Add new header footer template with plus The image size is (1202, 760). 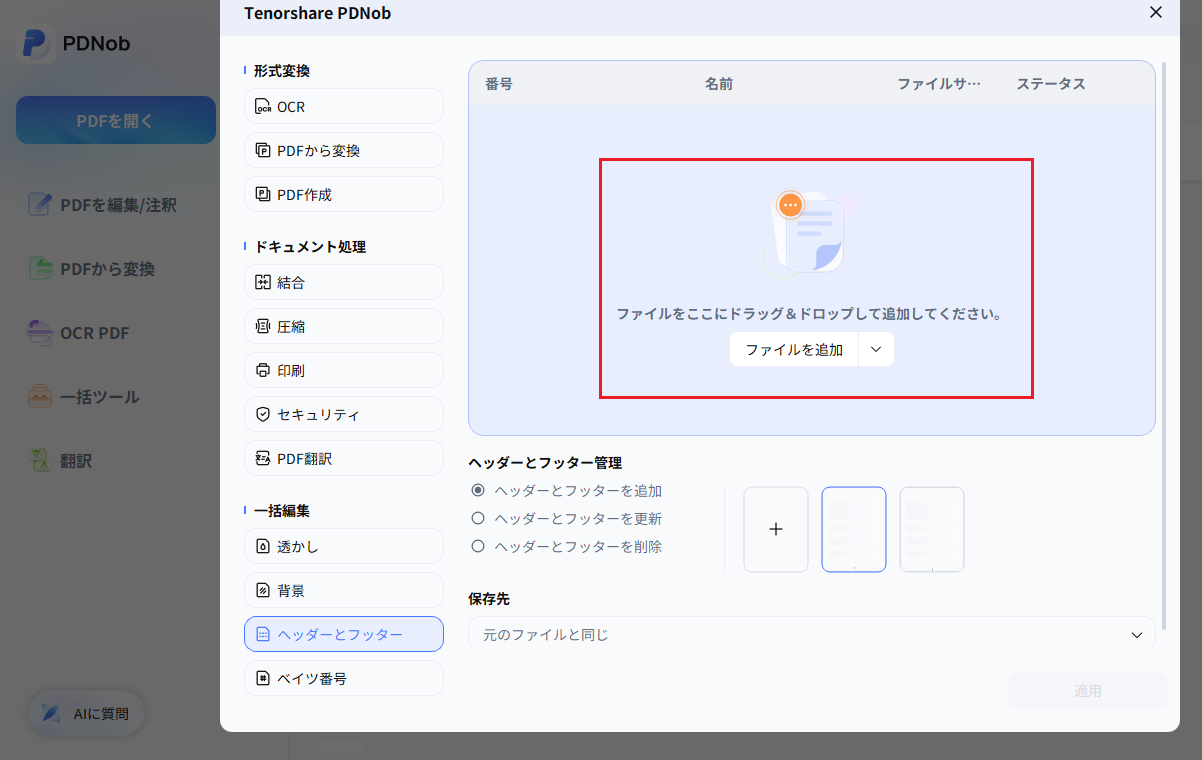coord(776,530)
